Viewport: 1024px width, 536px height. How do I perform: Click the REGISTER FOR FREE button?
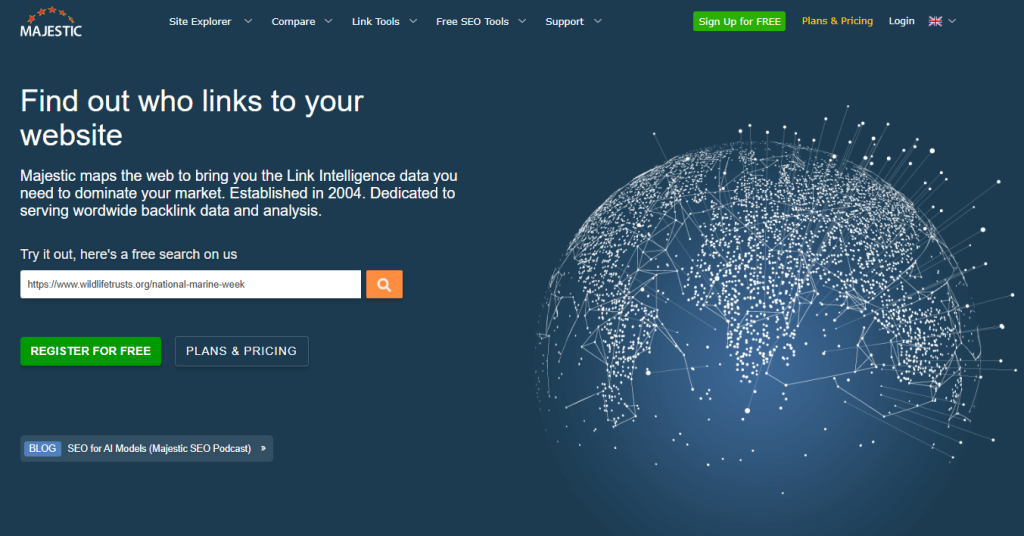click(x=91, y=351)
